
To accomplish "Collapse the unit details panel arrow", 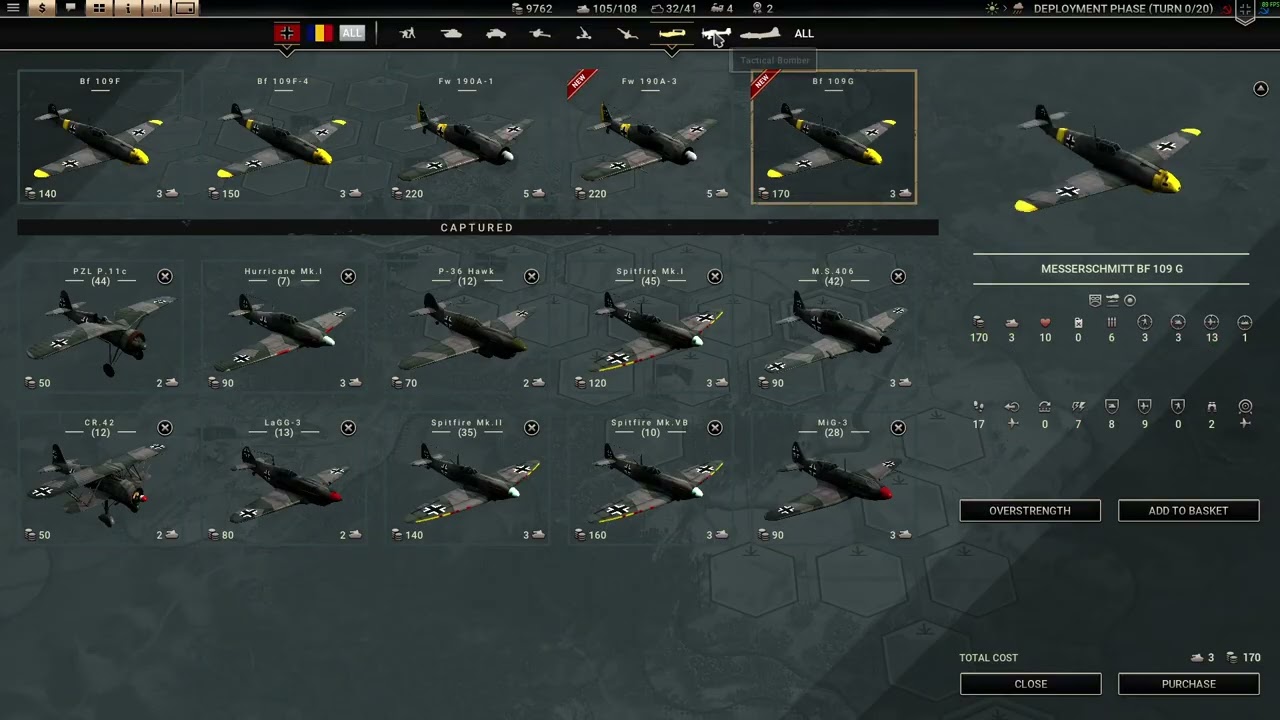I will [1260, 89].
